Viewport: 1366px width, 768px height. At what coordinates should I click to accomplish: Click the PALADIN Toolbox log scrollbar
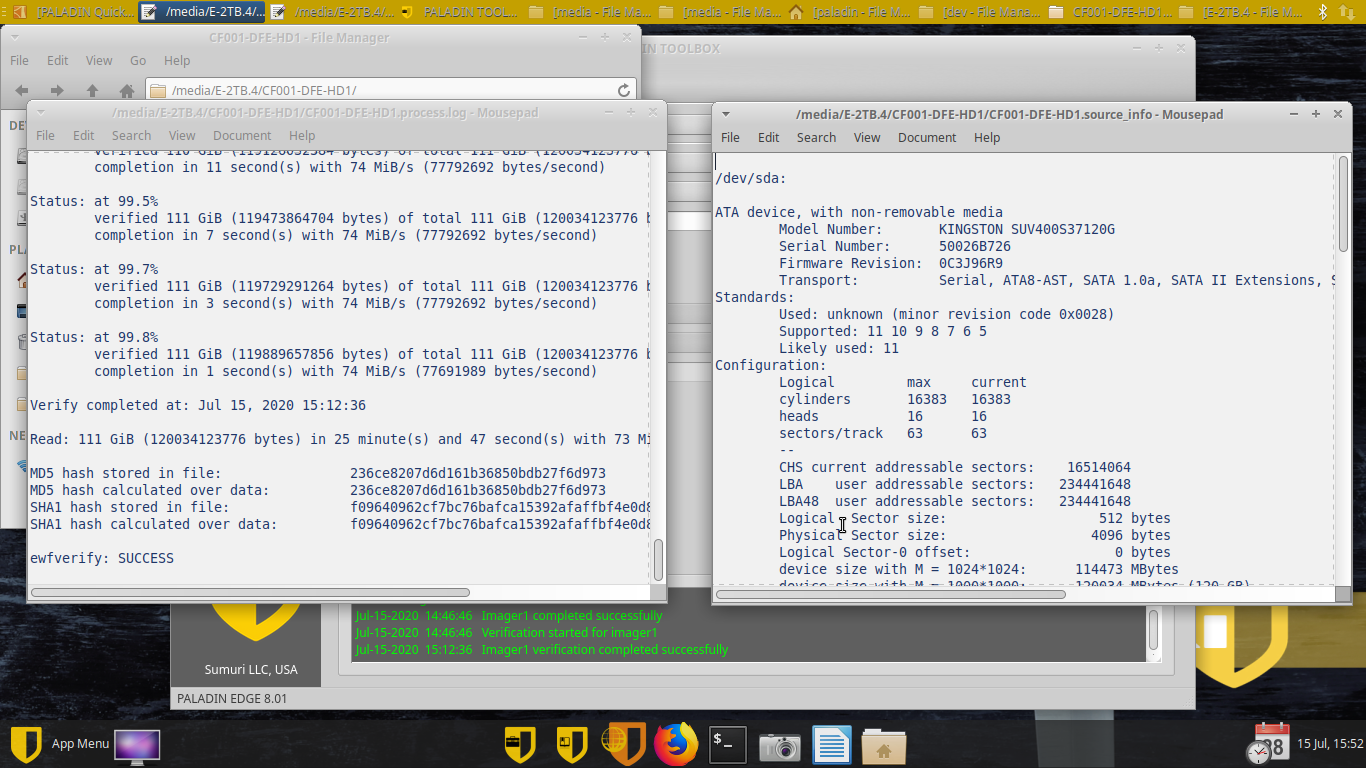(x=1153, y=630)
